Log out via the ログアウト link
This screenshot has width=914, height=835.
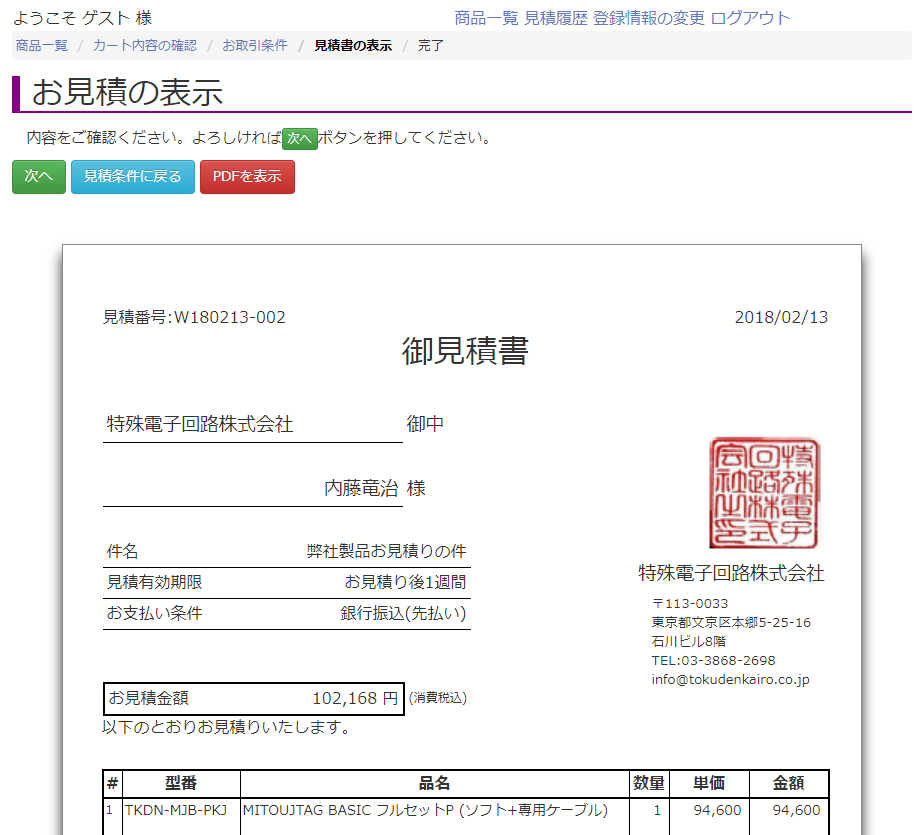point(750,18)
